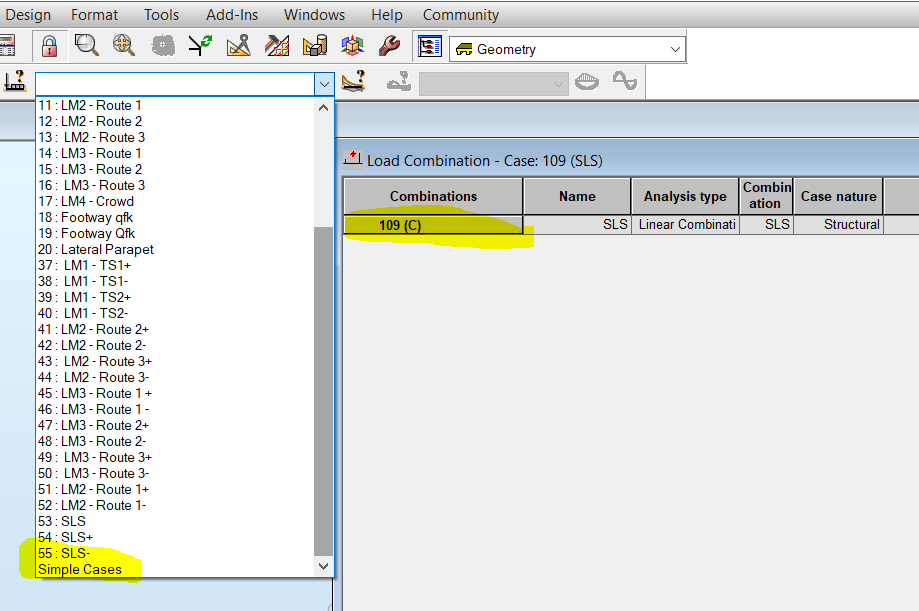Click the Combinations column header
The height and width of the screenshot is (611, 919).
coord(432,195)
